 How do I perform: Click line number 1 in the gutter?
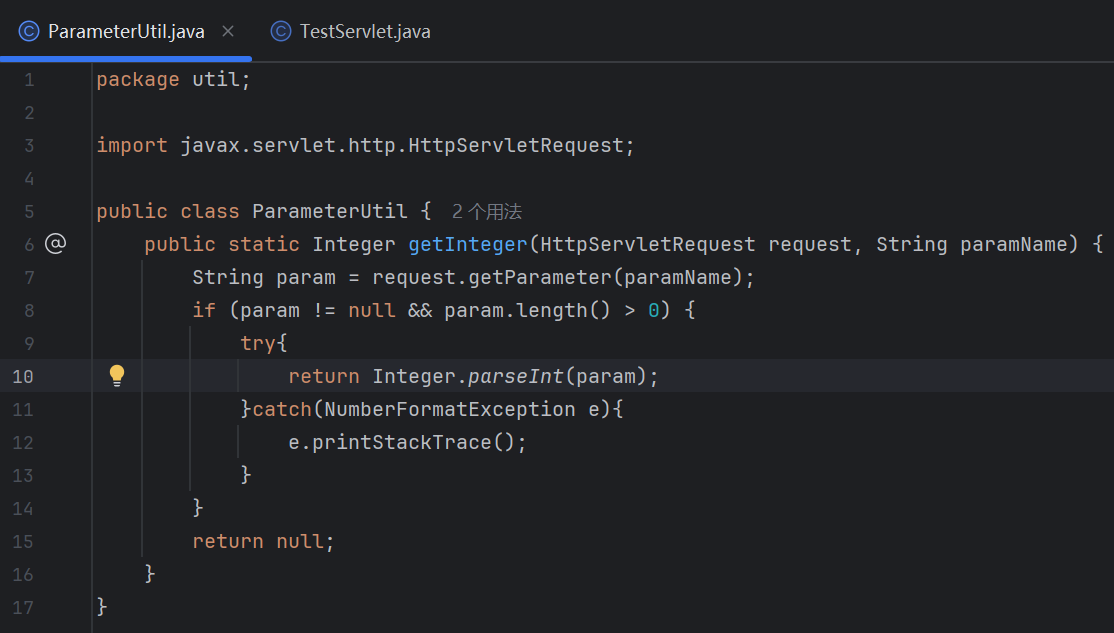tap(29, 80)
